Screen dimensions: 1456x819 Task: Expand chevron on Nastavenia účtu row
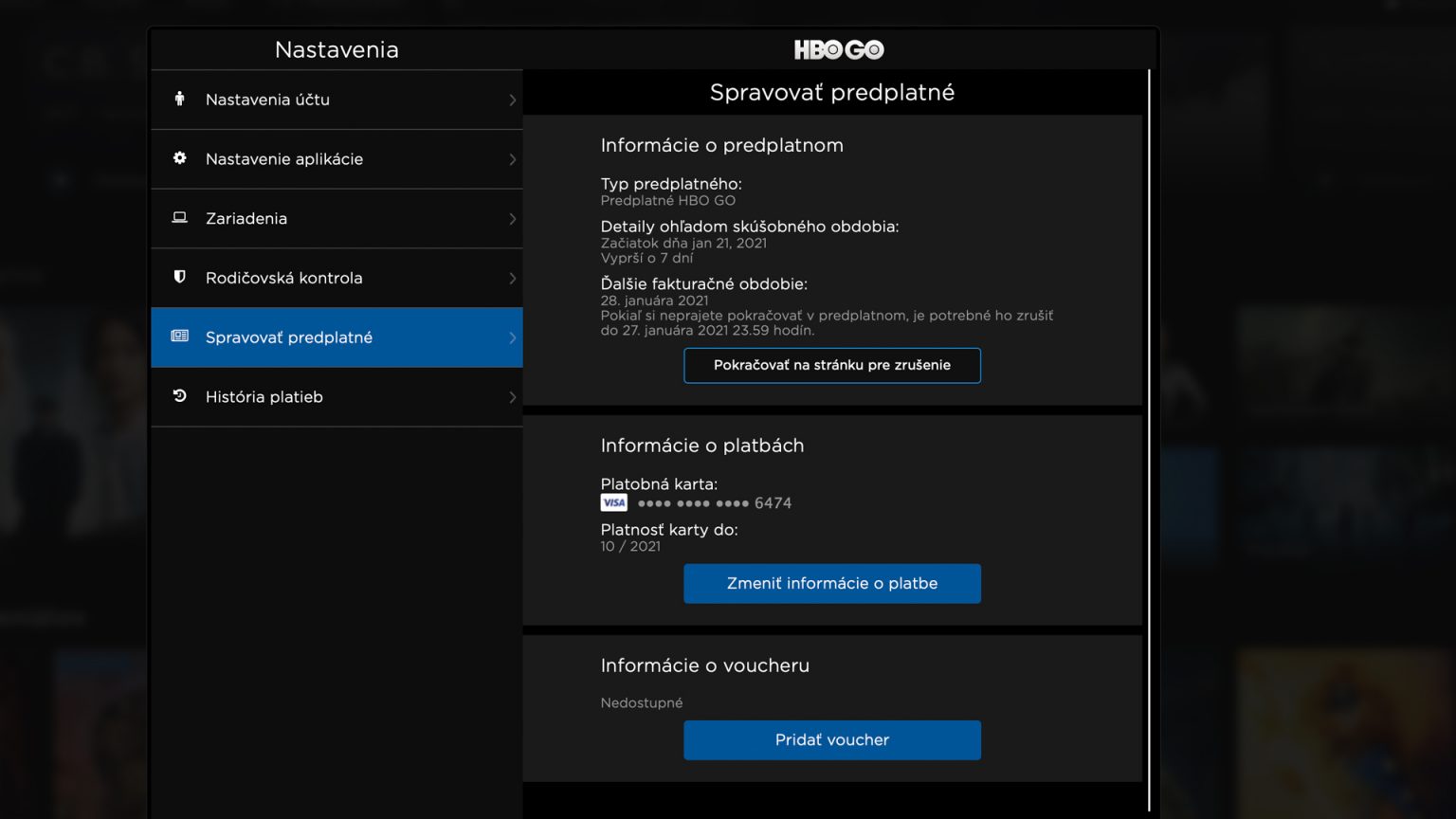[512, 100]
